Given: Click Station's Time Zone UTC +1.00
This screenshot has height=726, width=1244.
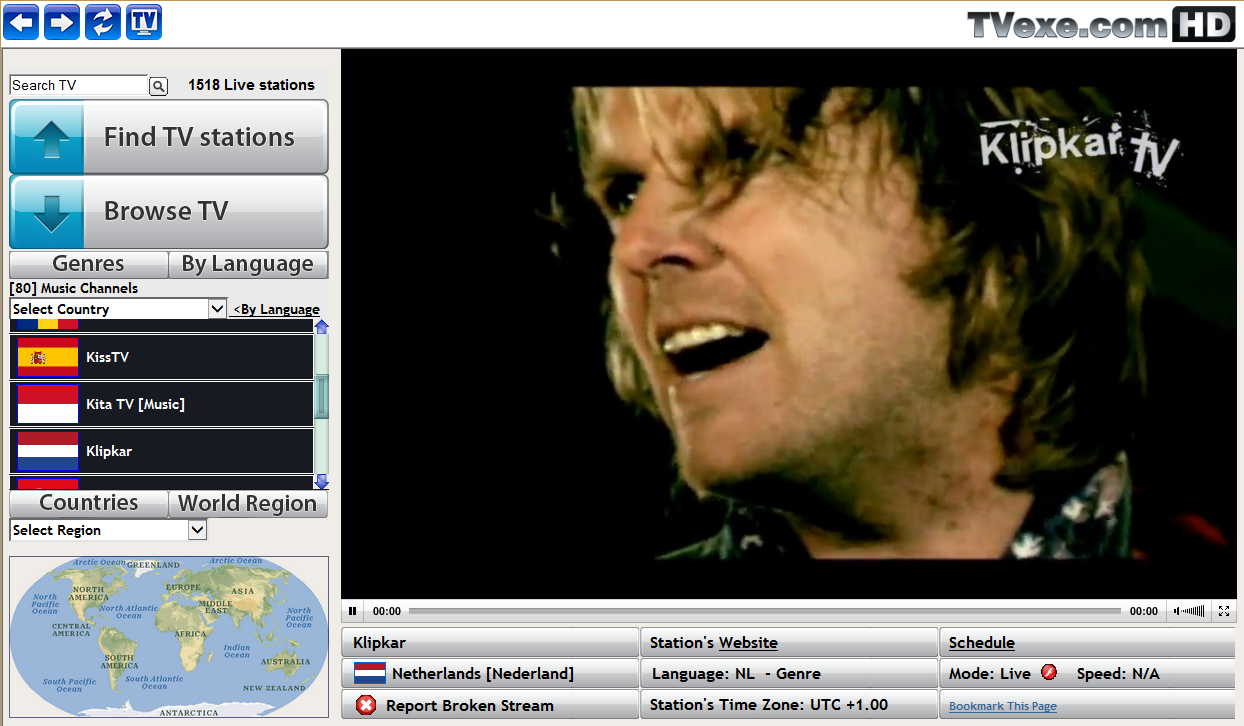Looking at the screenshot, I should [x=788, y=705].
